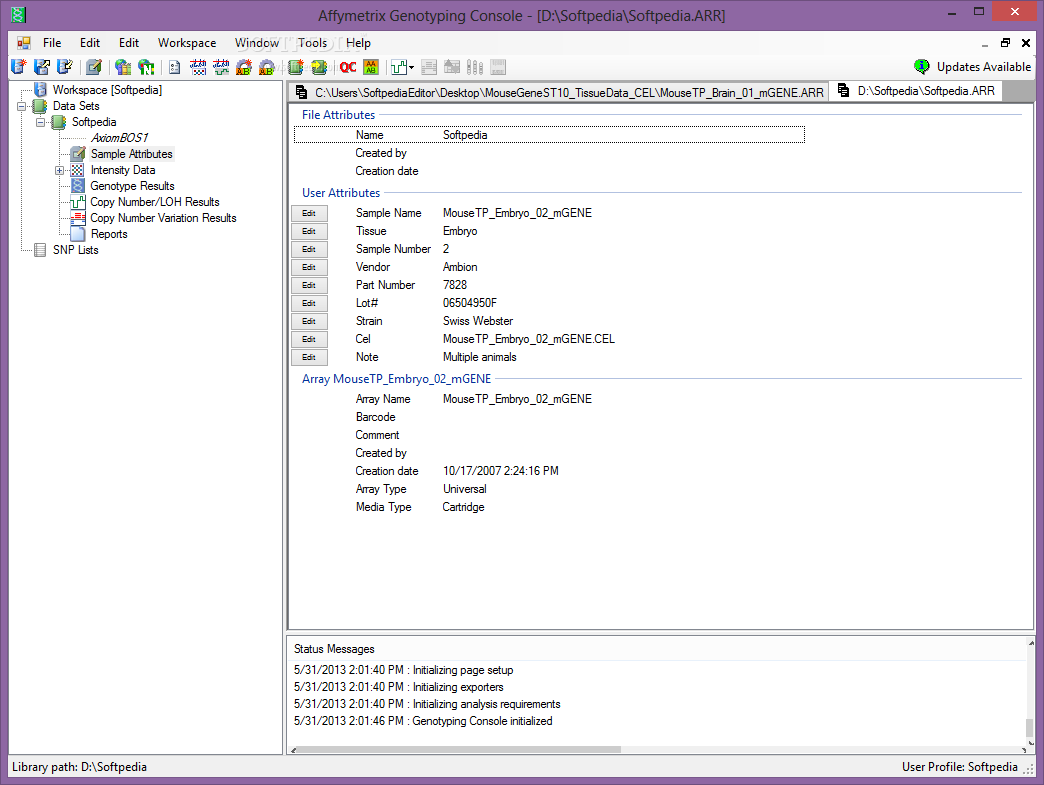Click the edit sample attributes pencil icon

point(94,67)
